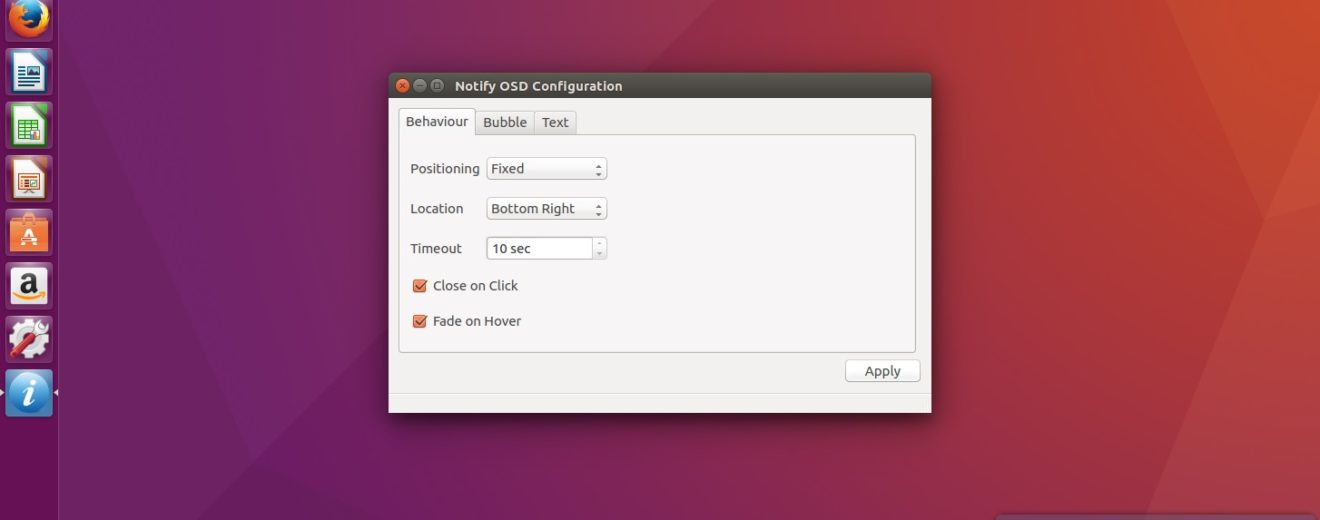Switch to the Behaviour tab
The image size is (1320, 520).
[x=437, y=122]
